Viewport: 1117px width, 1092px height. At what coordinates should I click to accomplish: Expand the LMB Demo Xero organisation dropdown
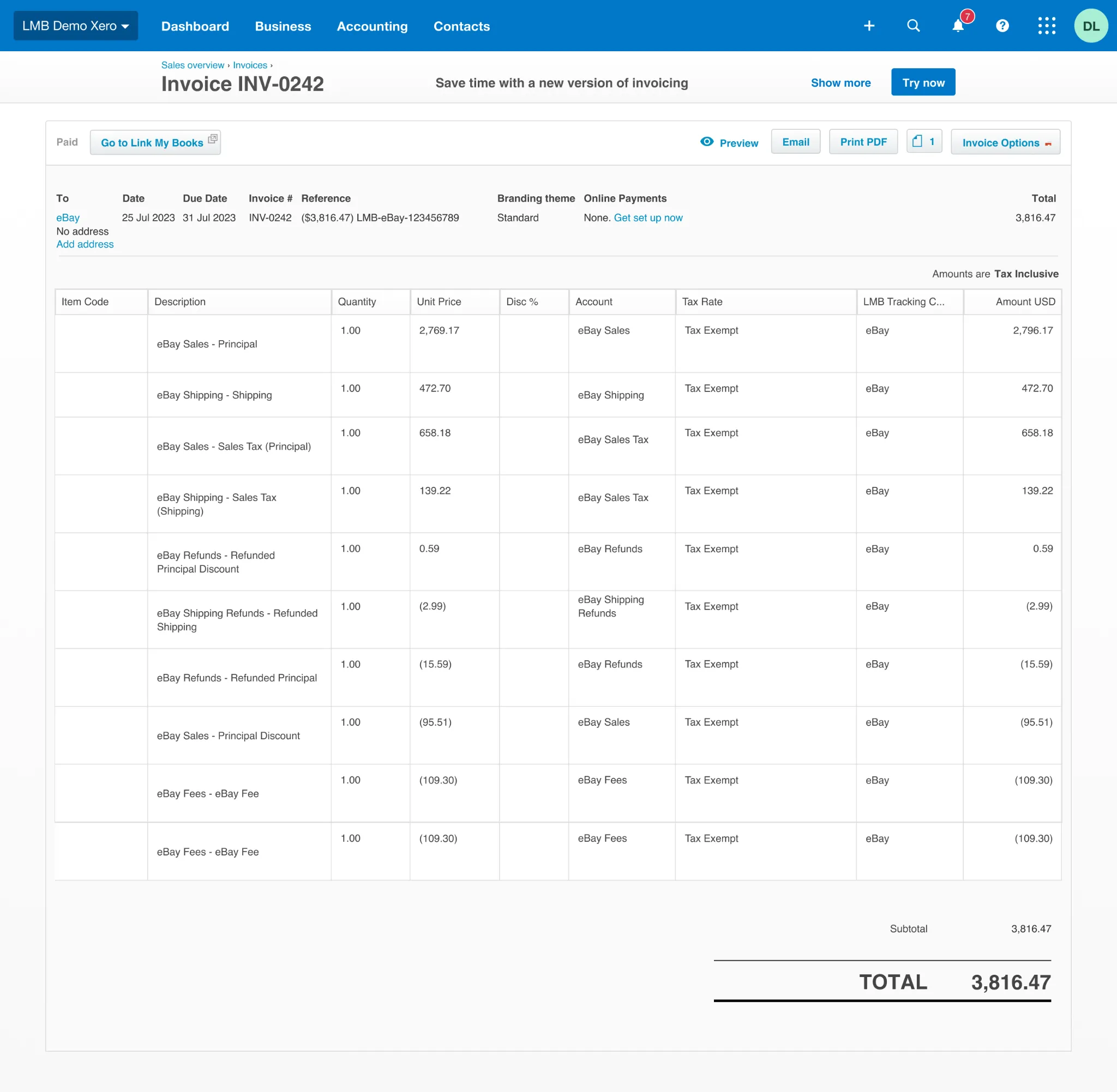tap(76, 26)
